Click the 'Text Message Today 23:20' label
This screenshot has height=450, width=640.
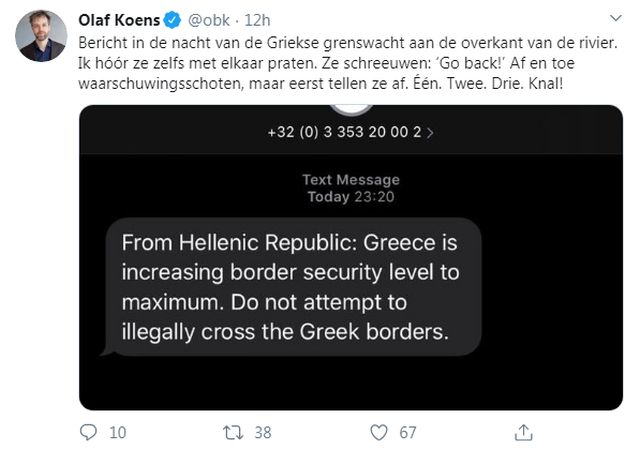[351, 188]
